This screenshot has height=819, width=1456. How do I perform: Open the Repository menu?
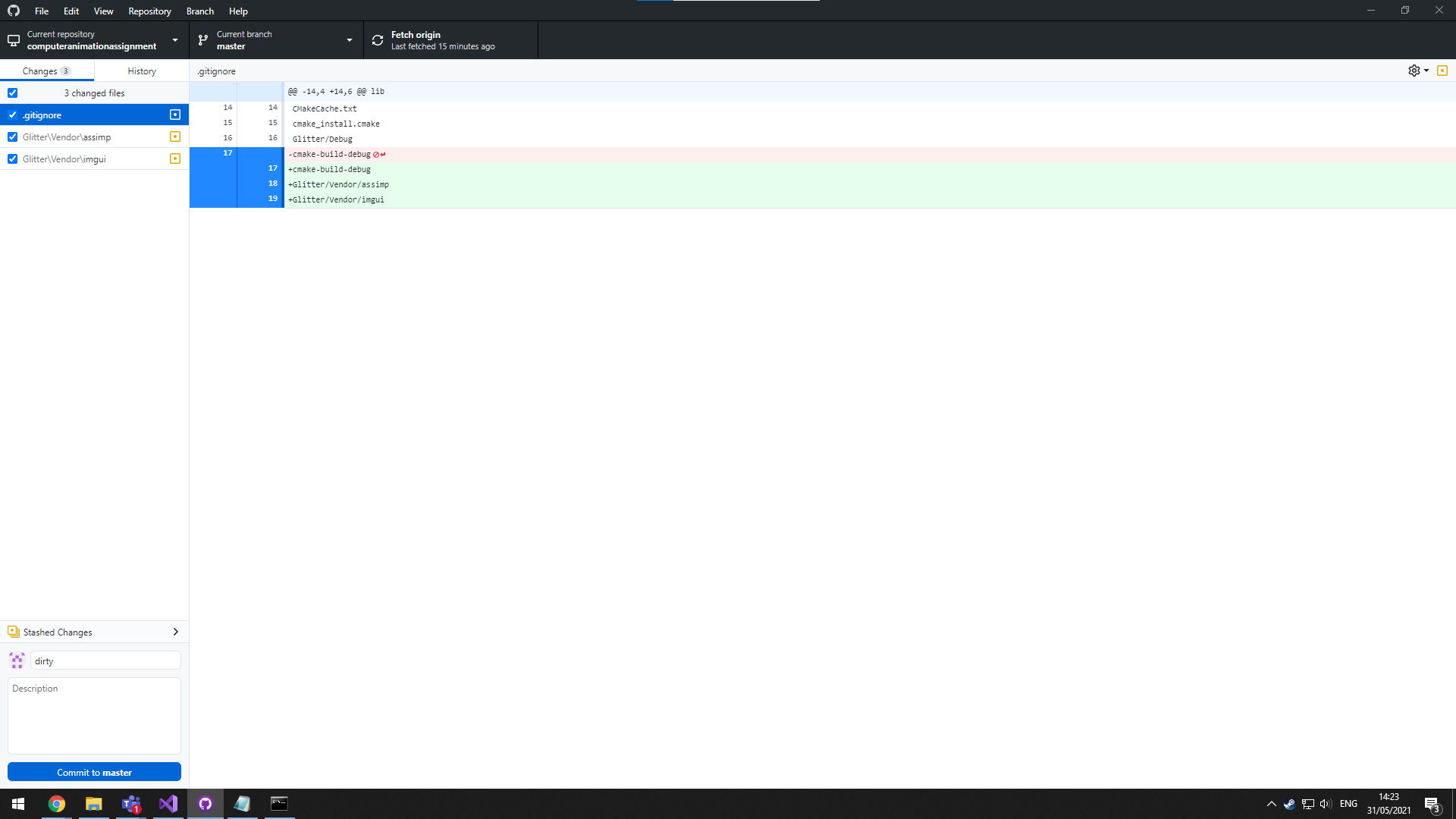[149, 11]
